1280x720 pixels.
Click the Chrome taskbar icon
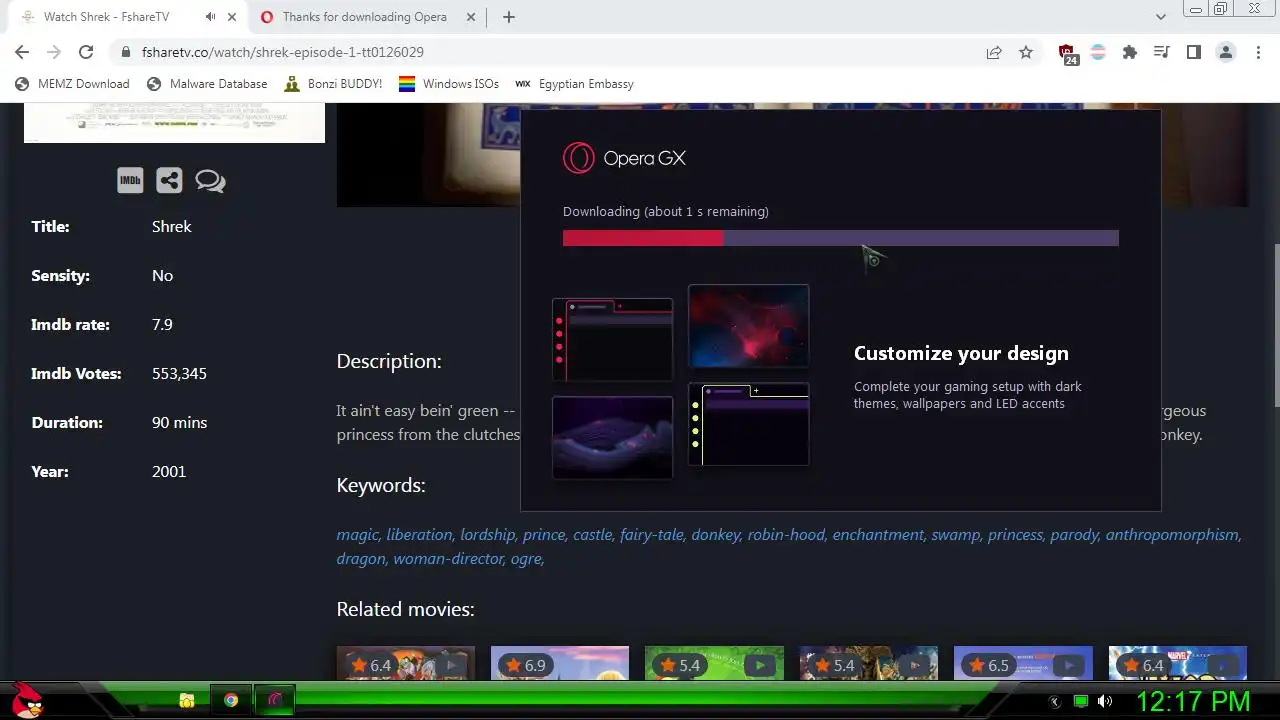tap(231, 700)
